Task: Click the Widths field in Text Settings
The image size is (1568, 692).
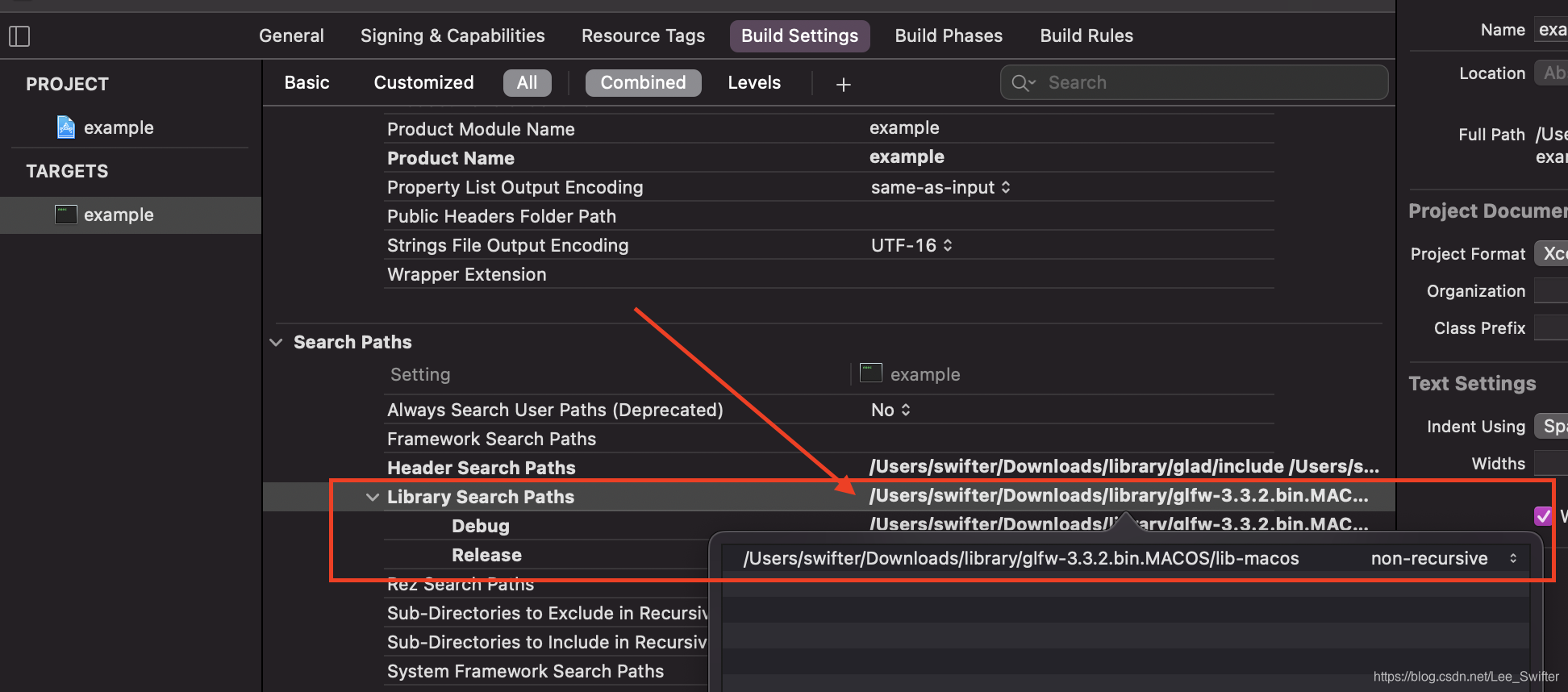Action: point(1552,463)
